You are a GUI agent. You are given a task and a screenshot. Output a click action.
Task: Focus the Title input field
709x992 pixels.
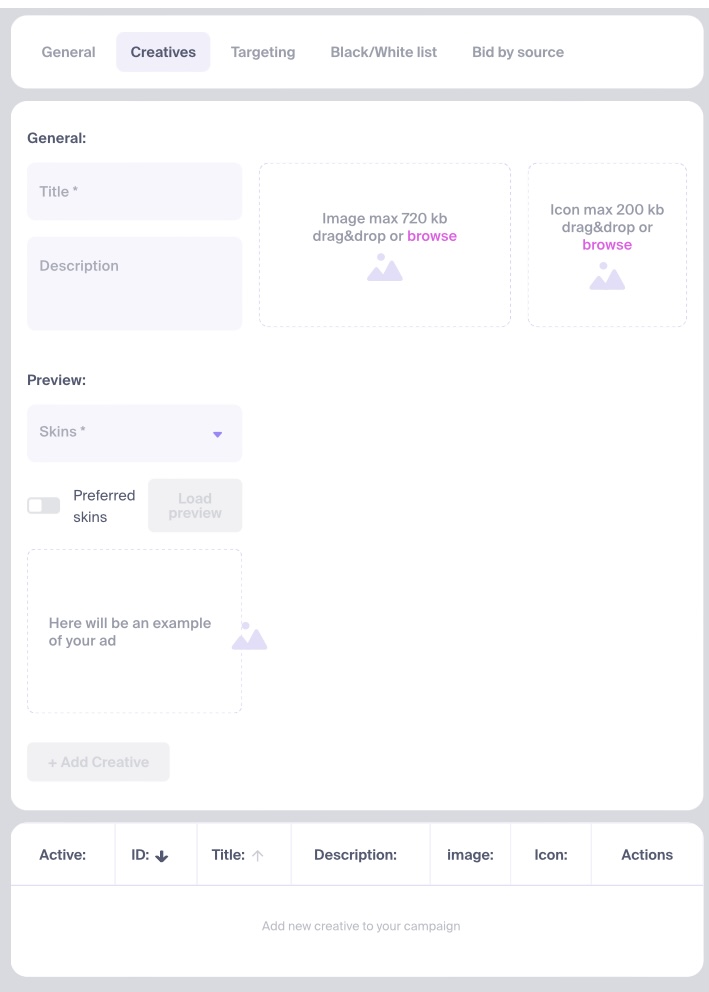tap(134, 192)
